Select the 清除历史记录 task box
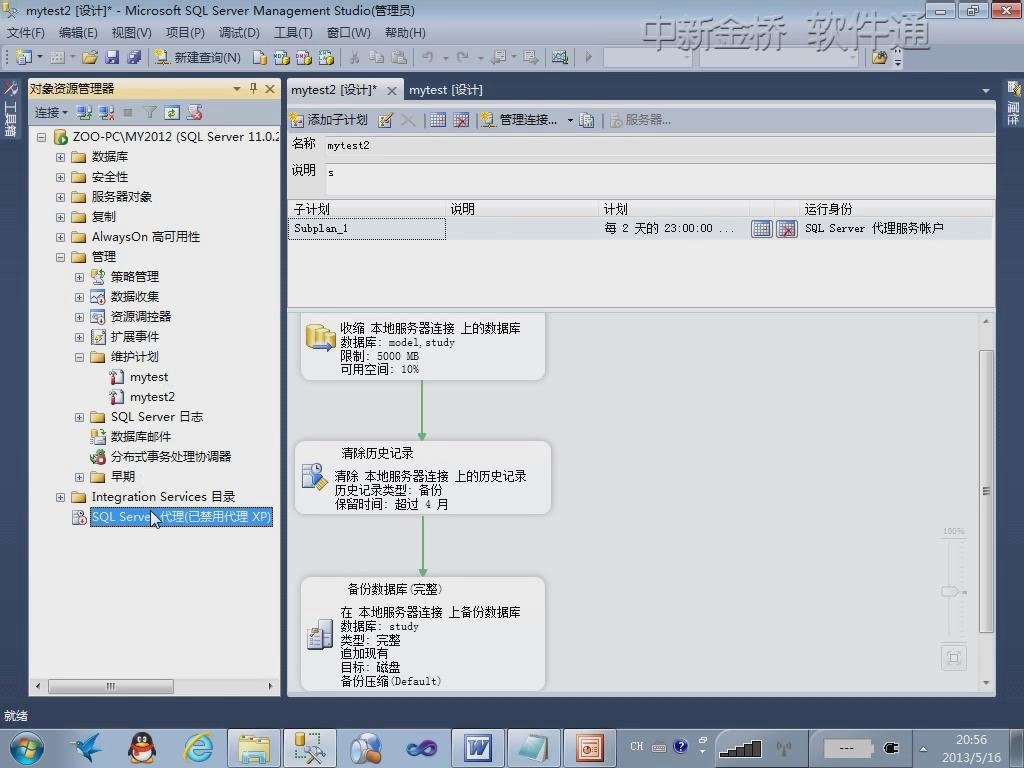The height and width of the screenshot is (768, 1024). coord(423,477)
